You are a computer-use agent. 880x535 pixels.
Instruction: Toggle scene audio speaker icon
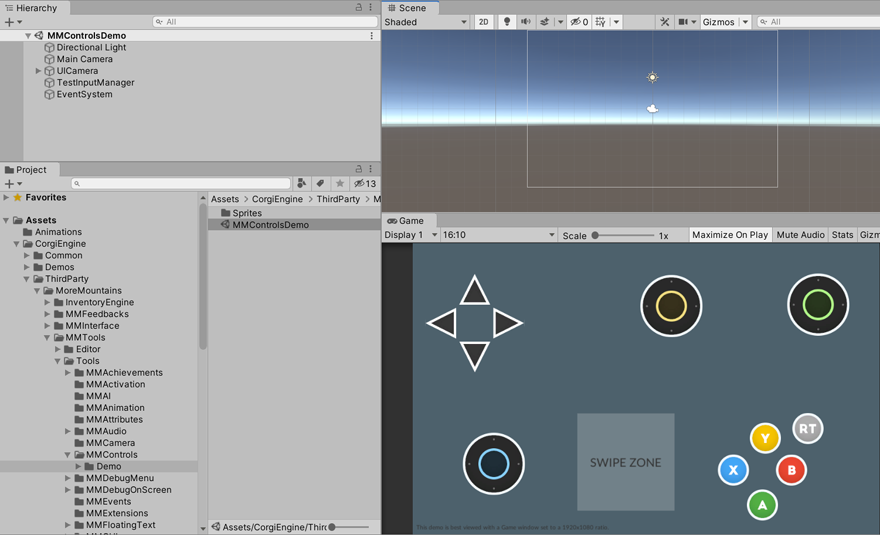tap(526, 22)
